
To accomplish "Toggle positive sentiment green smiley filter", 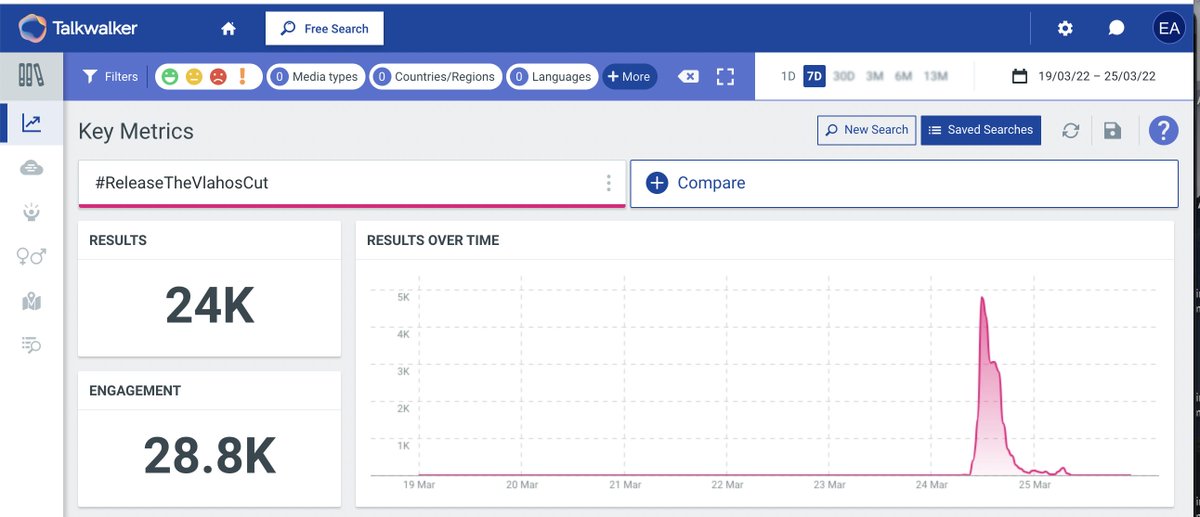I will pyautogui.click(x=170, y=76).
